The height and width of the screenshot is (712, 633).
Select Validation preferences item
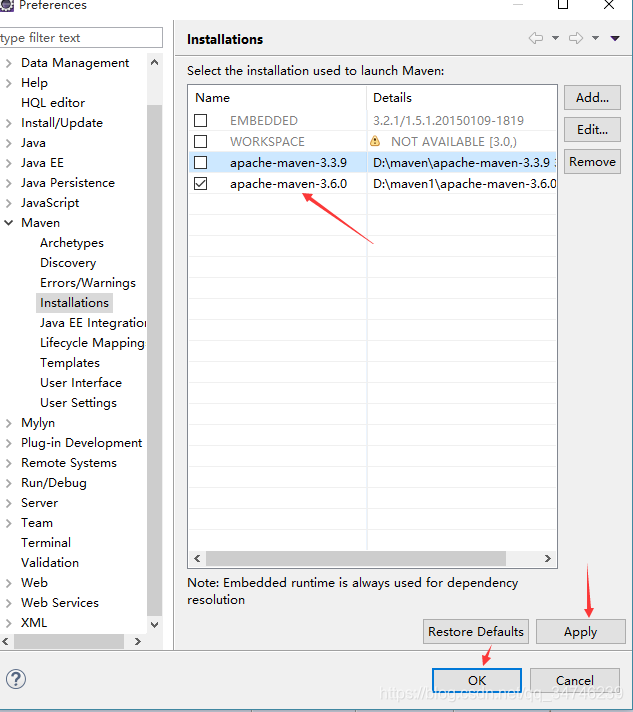pyautogui.click(x=50, y=563)
